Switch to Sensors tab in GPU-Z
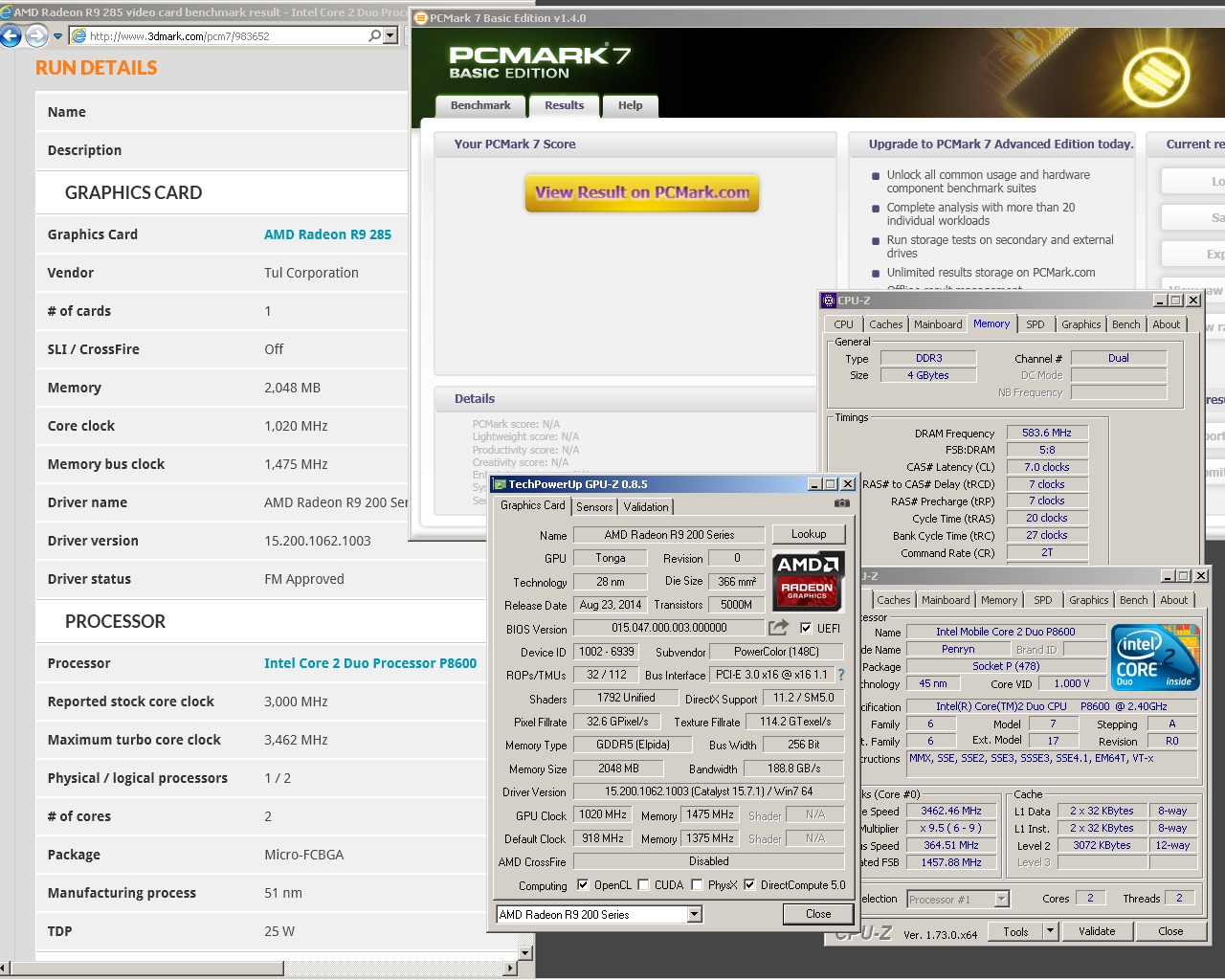This screenshot has width=1225, height=980. pos(594,507)
